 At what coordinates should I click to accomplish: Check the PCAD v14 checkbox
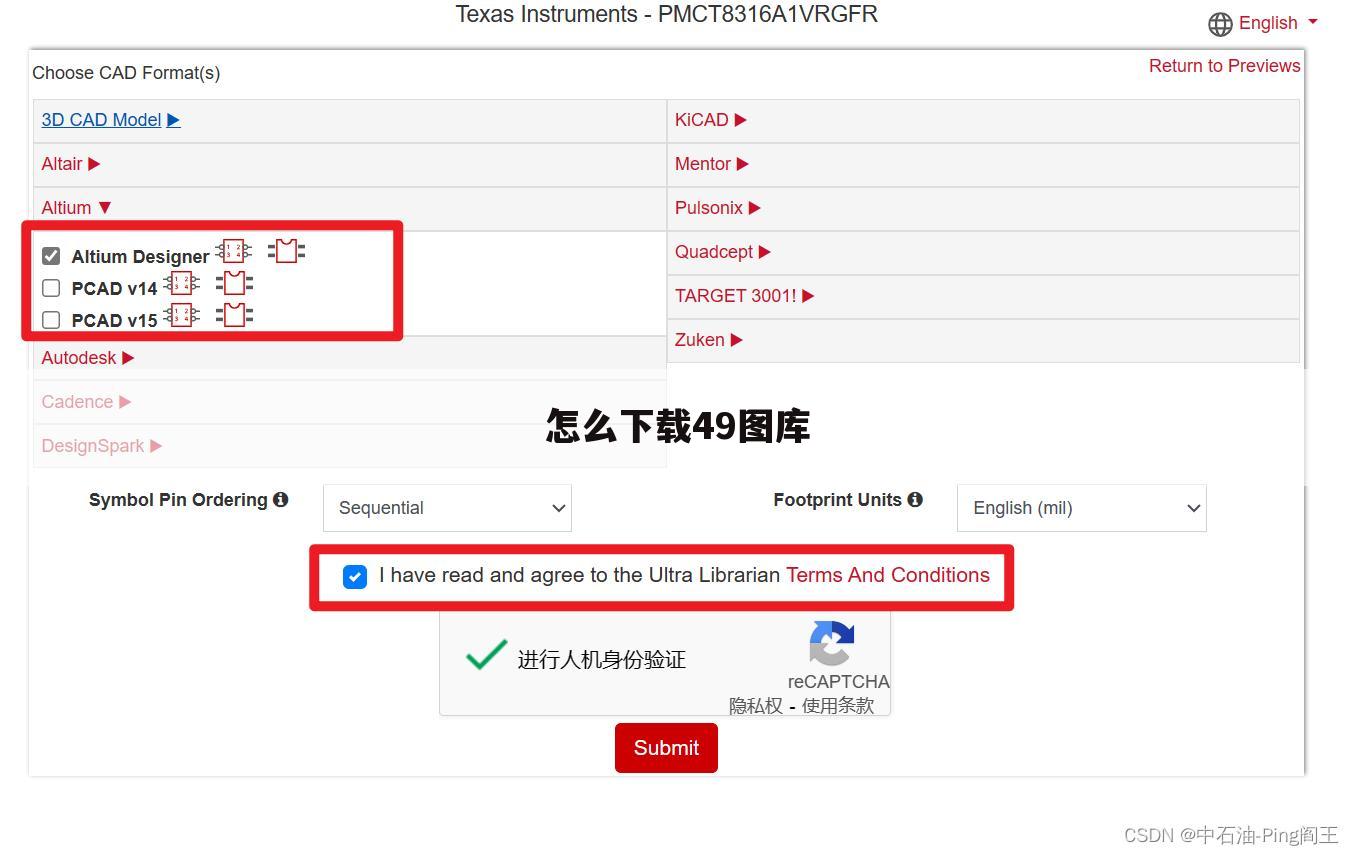coord(51,288)
